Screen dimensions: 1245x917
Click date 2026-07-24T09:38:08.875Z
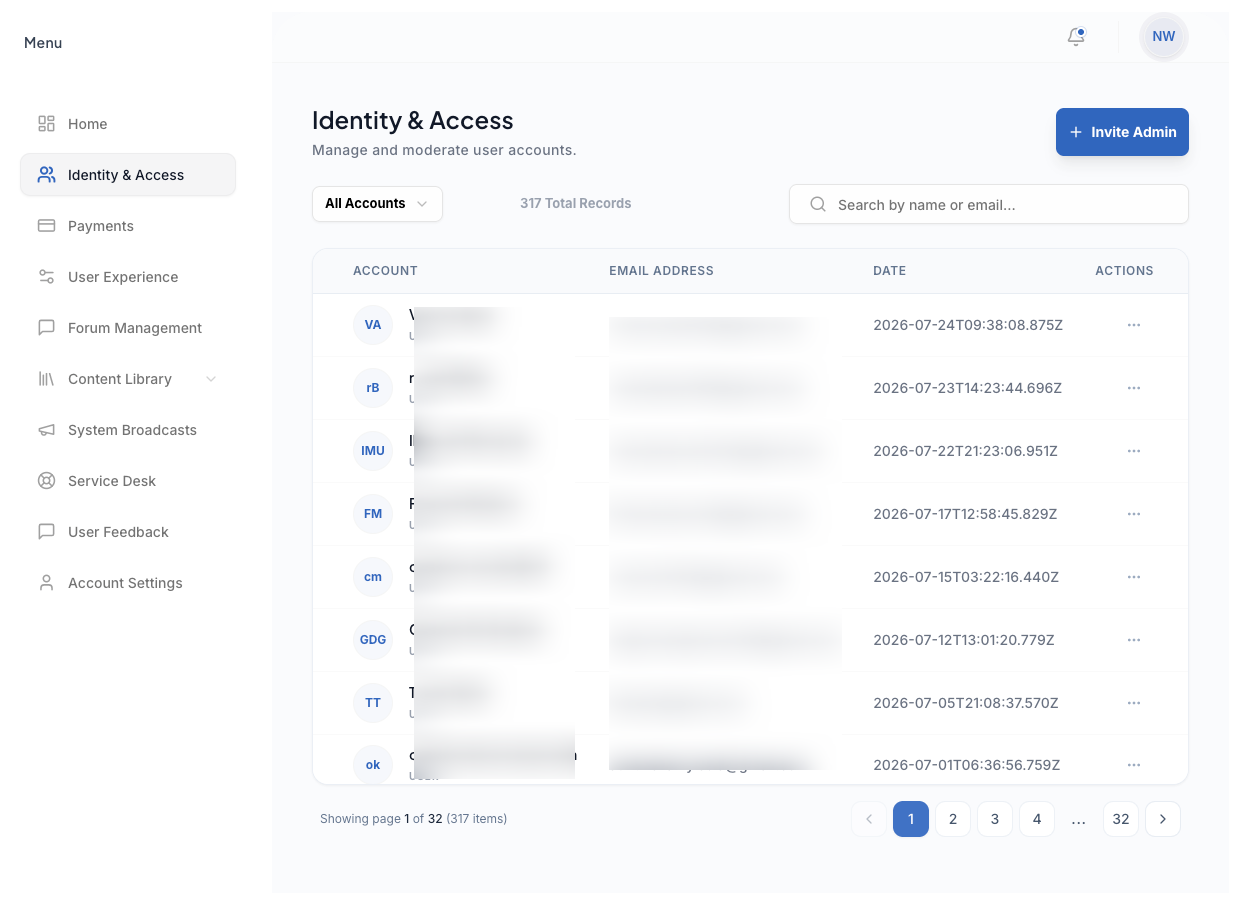(x=968, y=325)
